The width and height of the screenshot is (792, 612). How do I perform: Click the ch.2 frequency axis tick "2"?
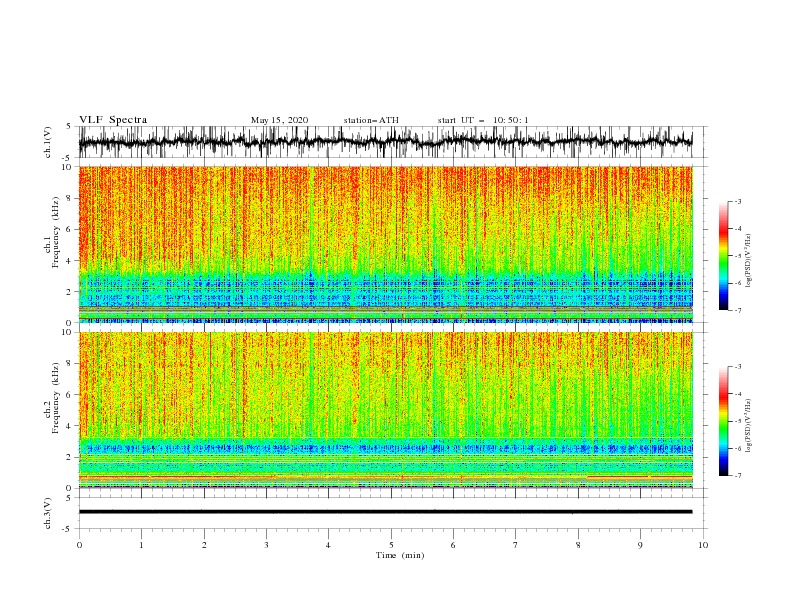coord(69,457)
